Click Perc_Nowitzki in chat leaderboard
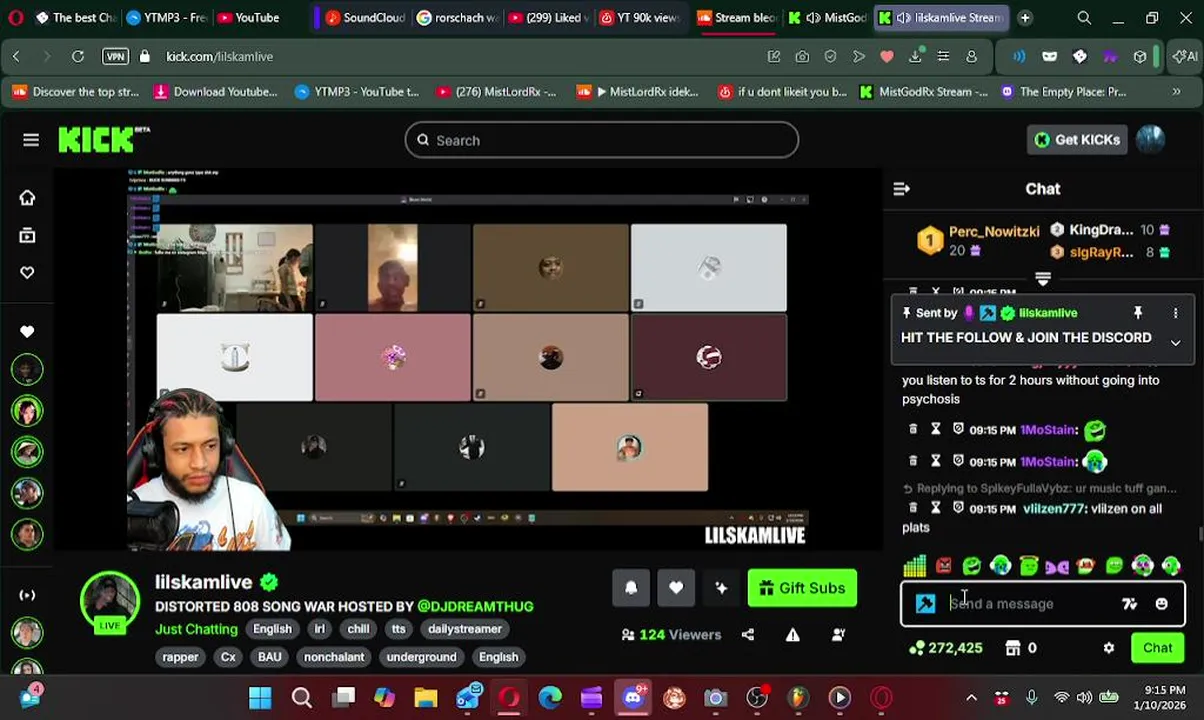This screenshot has width=1204, height=720. [993, 231]
